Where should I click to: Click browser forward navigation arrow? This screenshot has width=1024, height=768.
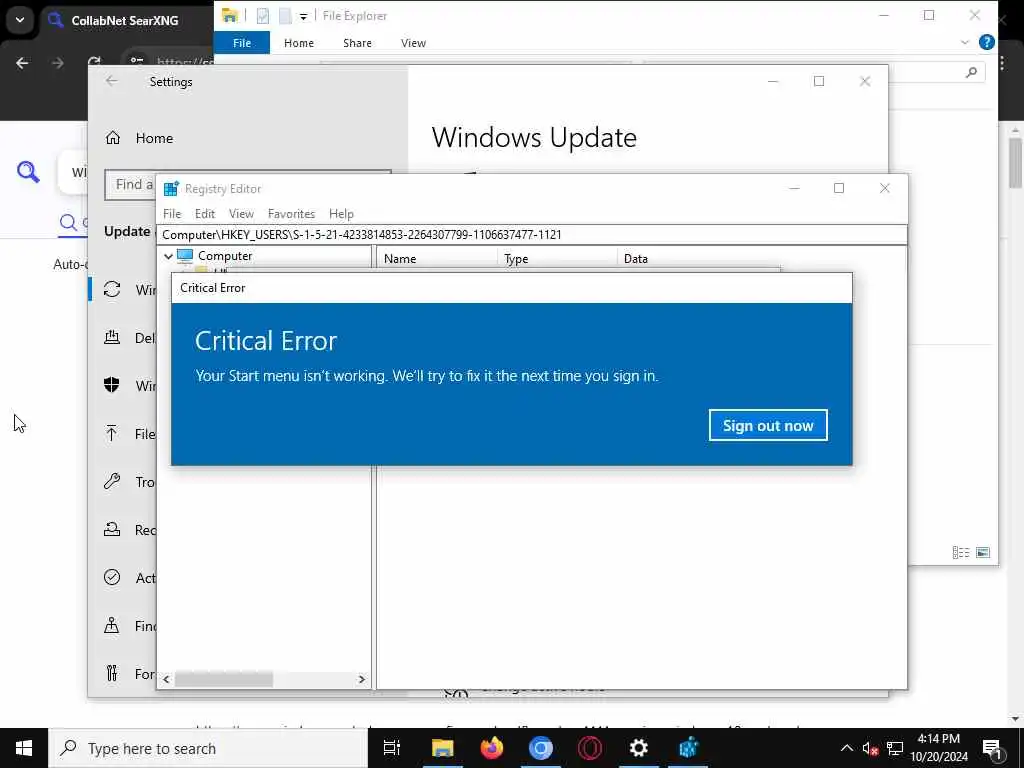(58, 63)
